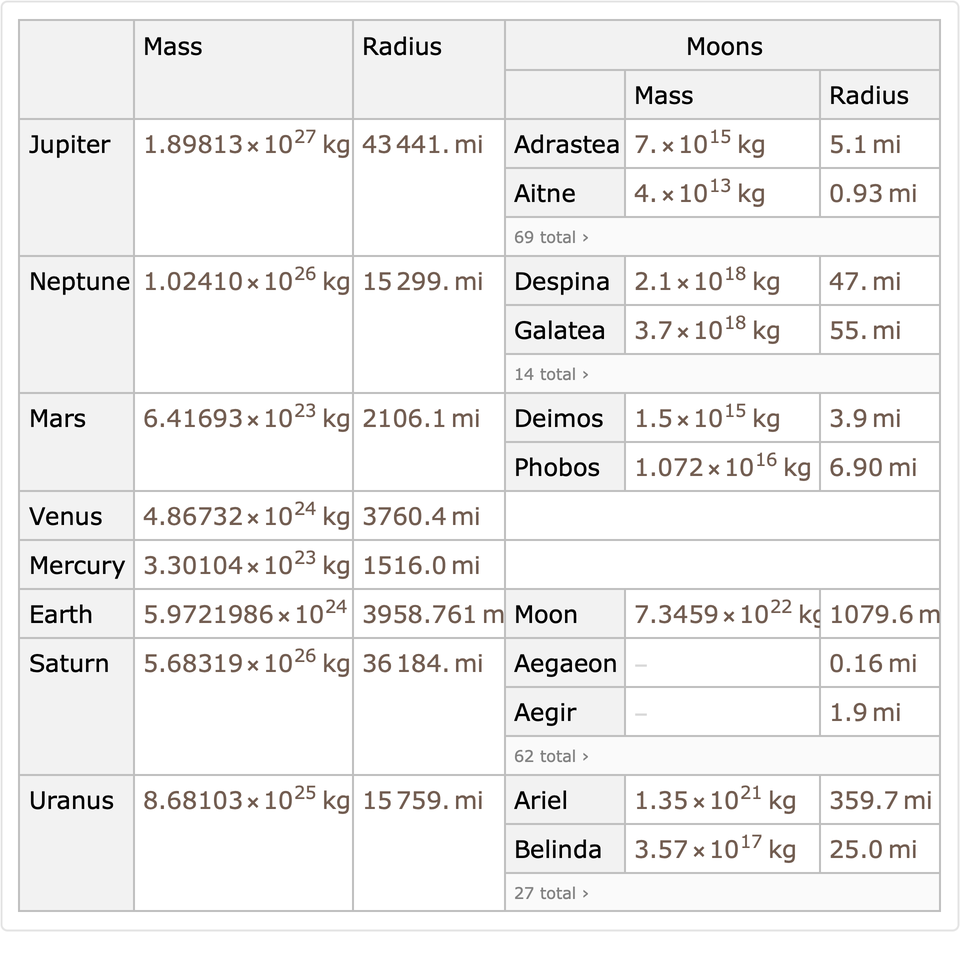This screenshot has width=962, height=964.
Task: Select the Phobos moon entry
Action: [x=557, y=468]
